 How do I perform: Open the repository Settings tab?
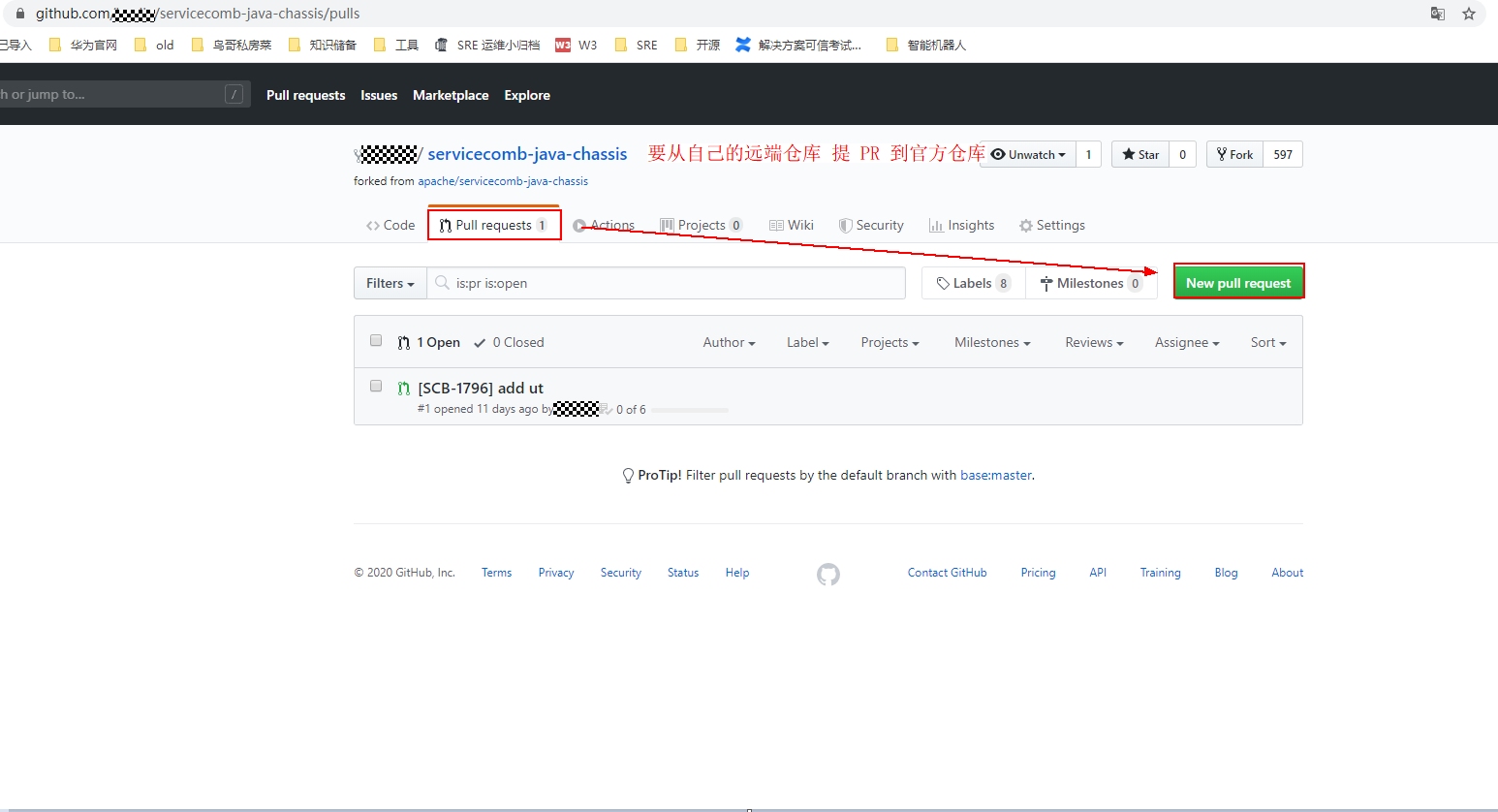(x=1052, y=225)
